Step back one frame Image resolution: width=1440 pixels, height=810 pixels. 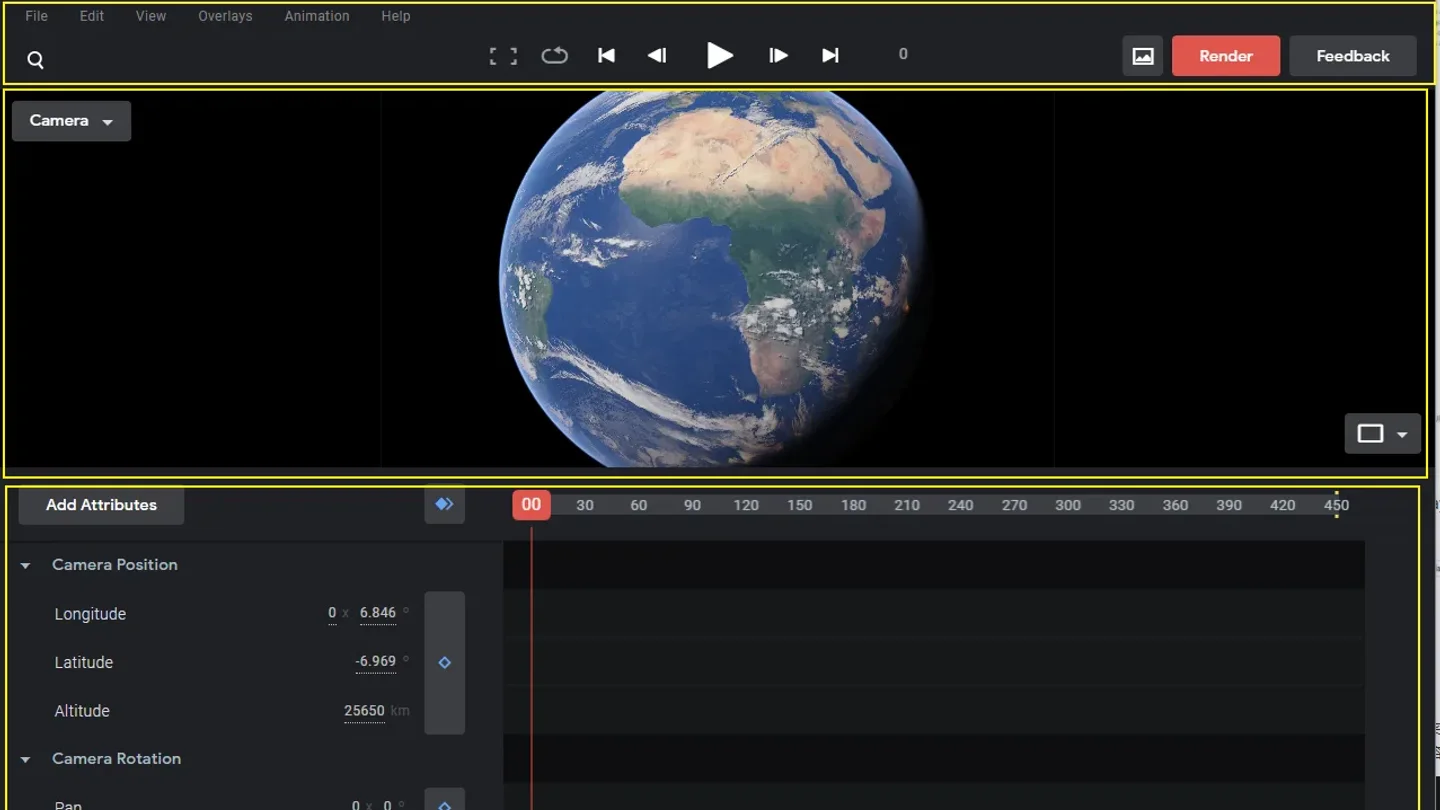click(657, 56)
